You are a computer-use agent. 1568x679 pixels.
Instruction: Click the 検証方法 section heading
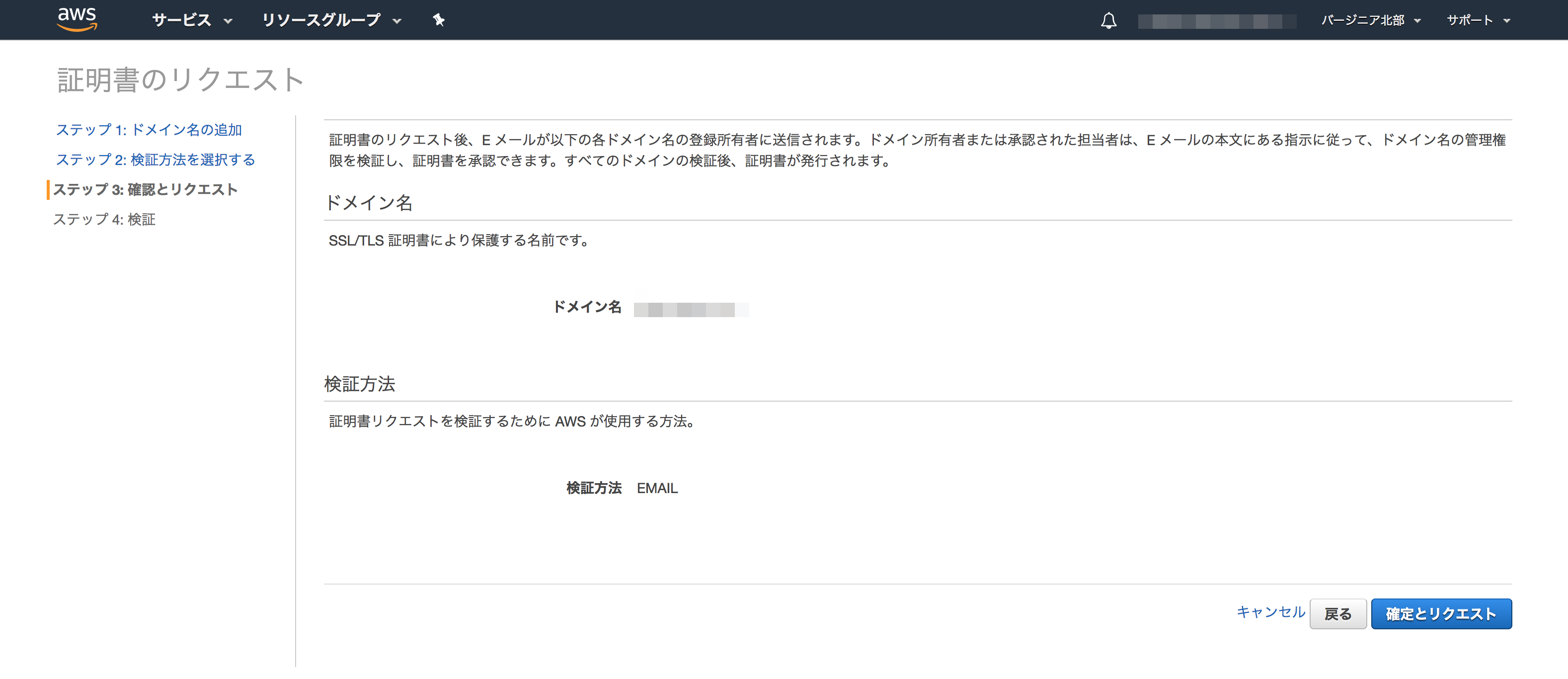click(360, 384)
